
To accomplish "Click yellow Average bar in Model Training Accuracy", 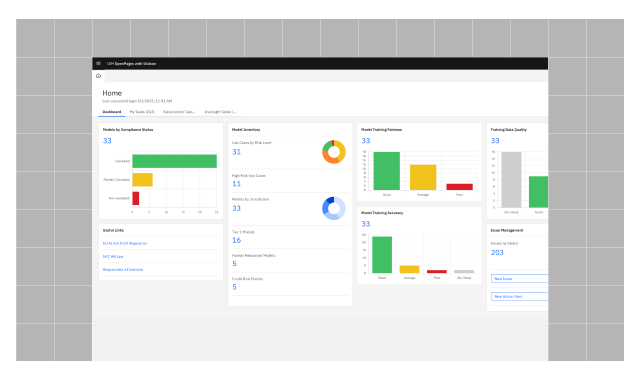I will coord(409,269).
